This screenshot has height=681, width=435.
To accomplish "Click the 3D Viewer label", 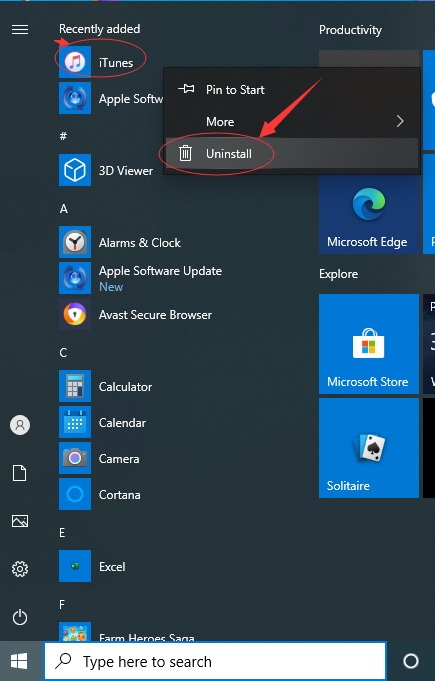I will [x=126, y=171].
